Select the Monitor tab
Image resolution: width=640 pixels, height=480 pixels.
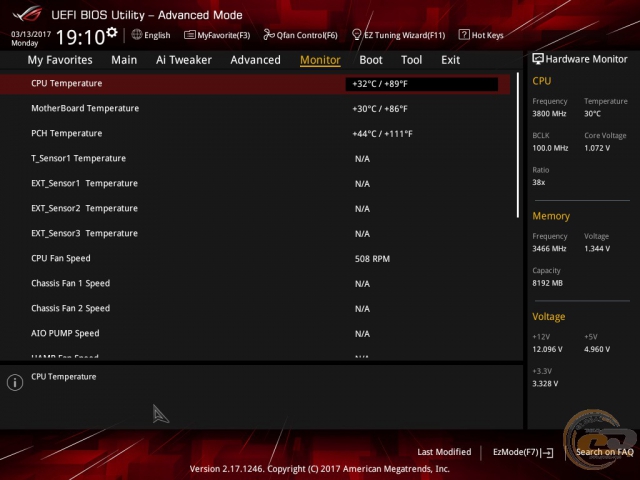[x=320, y=60]
